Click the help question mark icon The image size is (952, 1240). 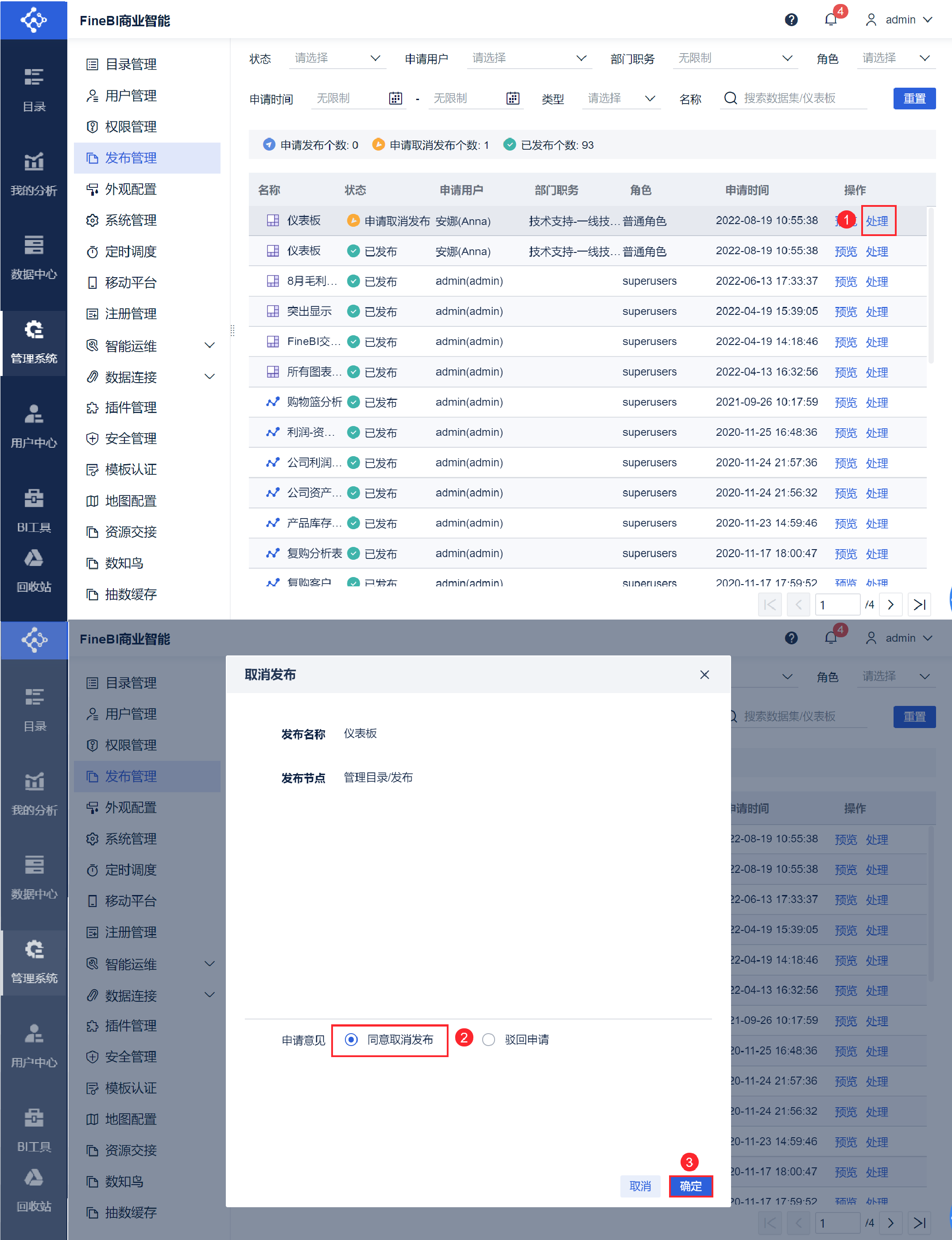point(791,20)
